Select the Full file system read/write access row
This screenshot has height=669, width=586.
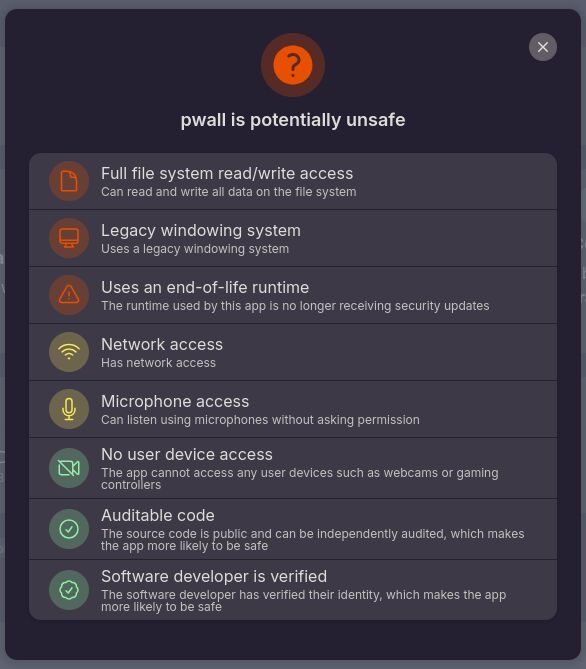(293, 181)
